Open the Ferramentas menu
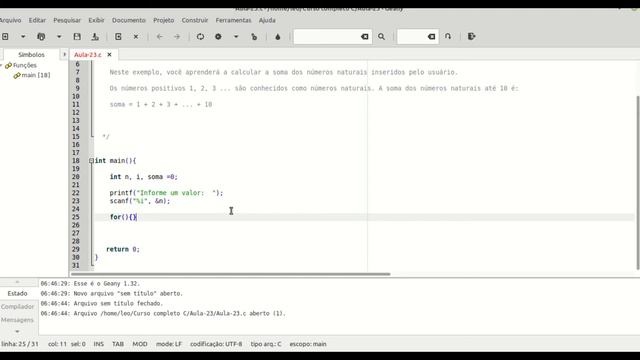Image resolution: width=640 pixels, height=360 pixels. [233, 20]
